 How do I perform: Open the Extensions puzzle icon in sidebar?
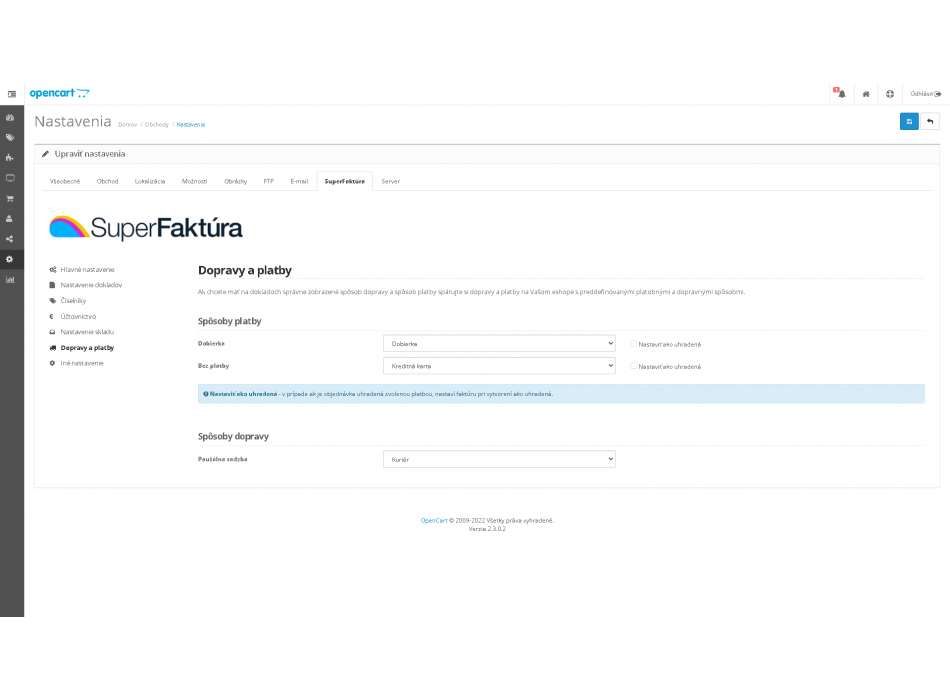coord(10,158)
